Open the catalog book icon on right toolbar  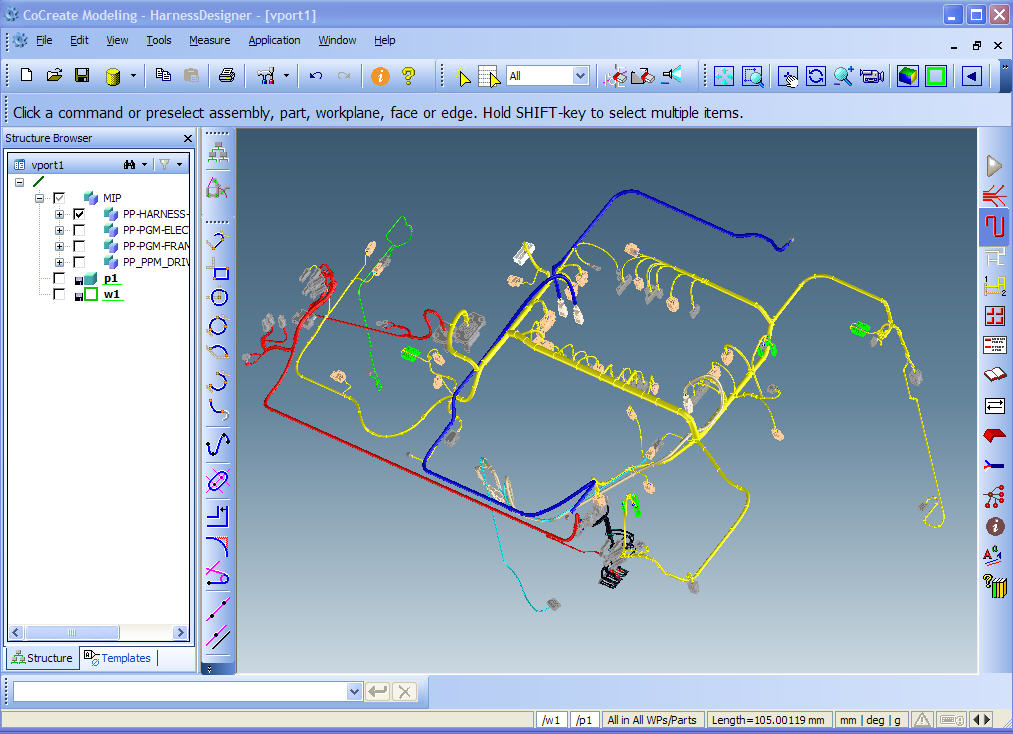[994, 374]
